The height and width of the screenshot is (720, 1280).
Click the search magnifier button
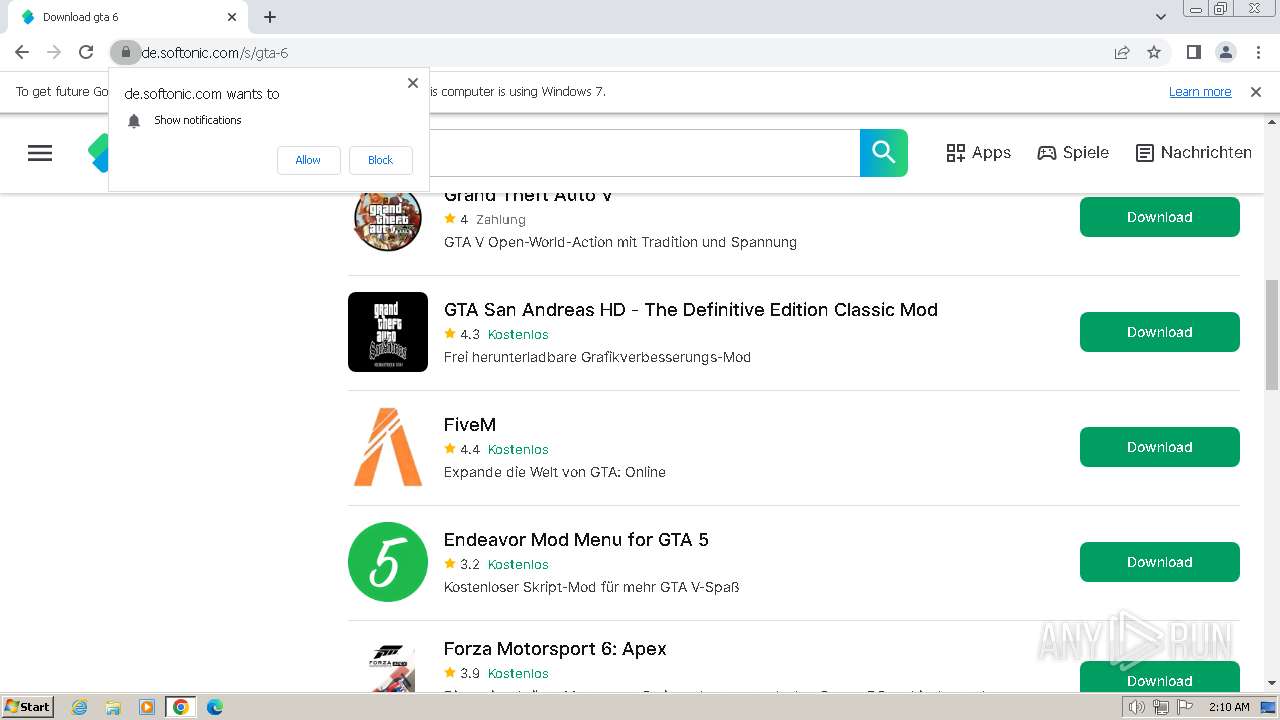pyautogui.click(x=884, y=153)
